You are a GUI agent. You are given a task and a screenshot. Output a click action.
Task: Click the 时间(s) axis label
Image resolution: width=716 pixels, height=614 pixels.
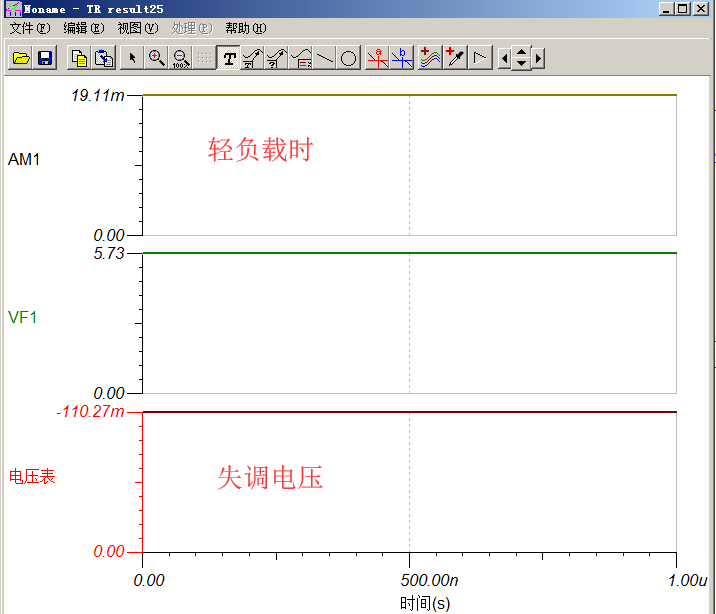tap(425, 603)
